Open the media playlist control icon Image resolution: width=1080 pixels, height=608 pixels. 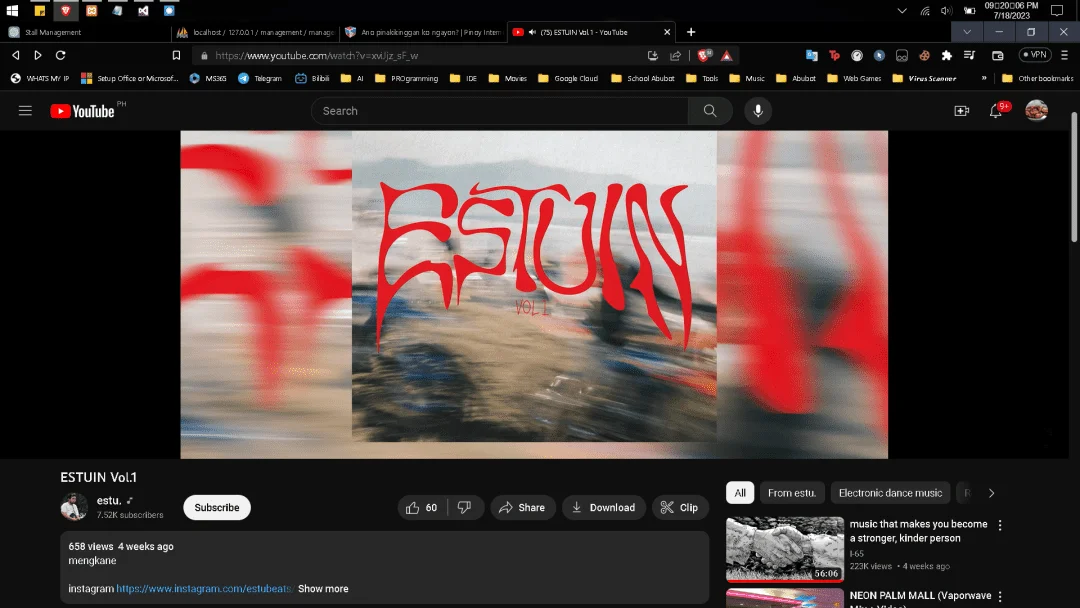(x=969, y=55)
